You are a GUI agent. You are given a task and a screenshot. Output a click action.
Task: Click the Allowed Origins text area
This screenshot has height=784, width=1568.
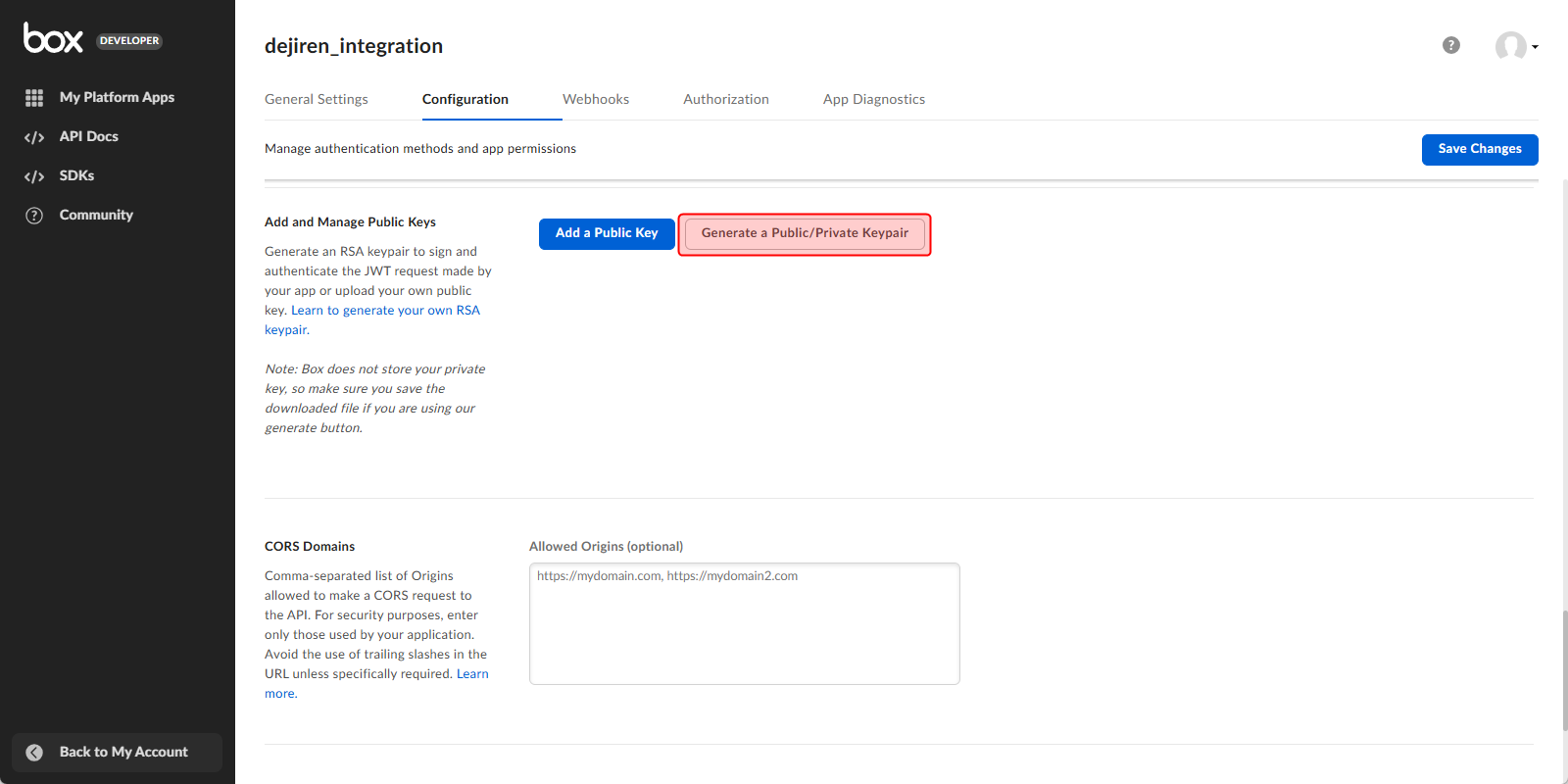point(745,623)
